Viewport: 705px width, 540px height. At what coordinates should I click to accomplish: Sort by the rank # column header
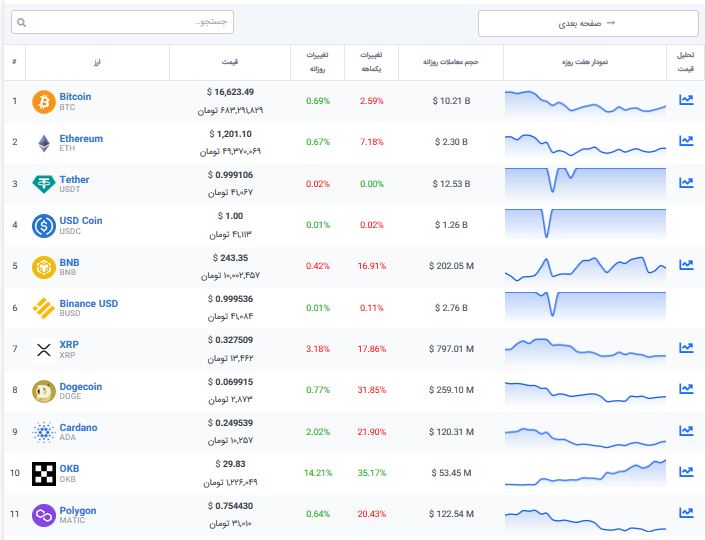(14, 62)
